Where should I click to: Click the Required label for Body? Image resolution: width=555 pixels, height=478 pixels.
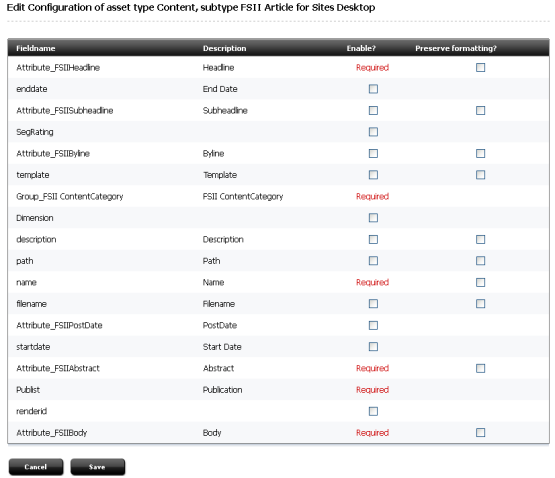tap(372, 433)
